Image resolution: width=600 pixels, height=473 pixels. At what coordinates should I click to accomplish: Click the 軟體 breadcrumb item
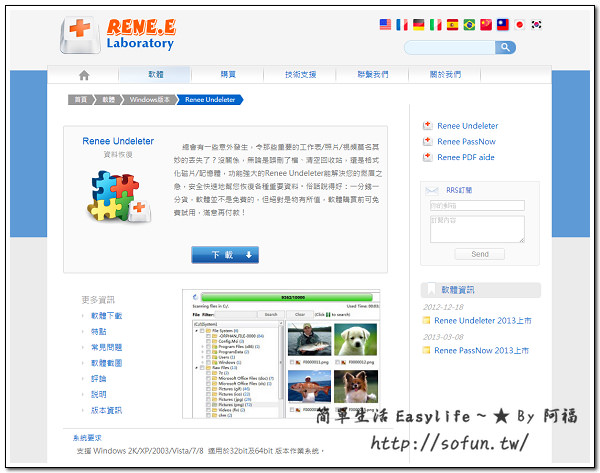[x=109, y=99]
